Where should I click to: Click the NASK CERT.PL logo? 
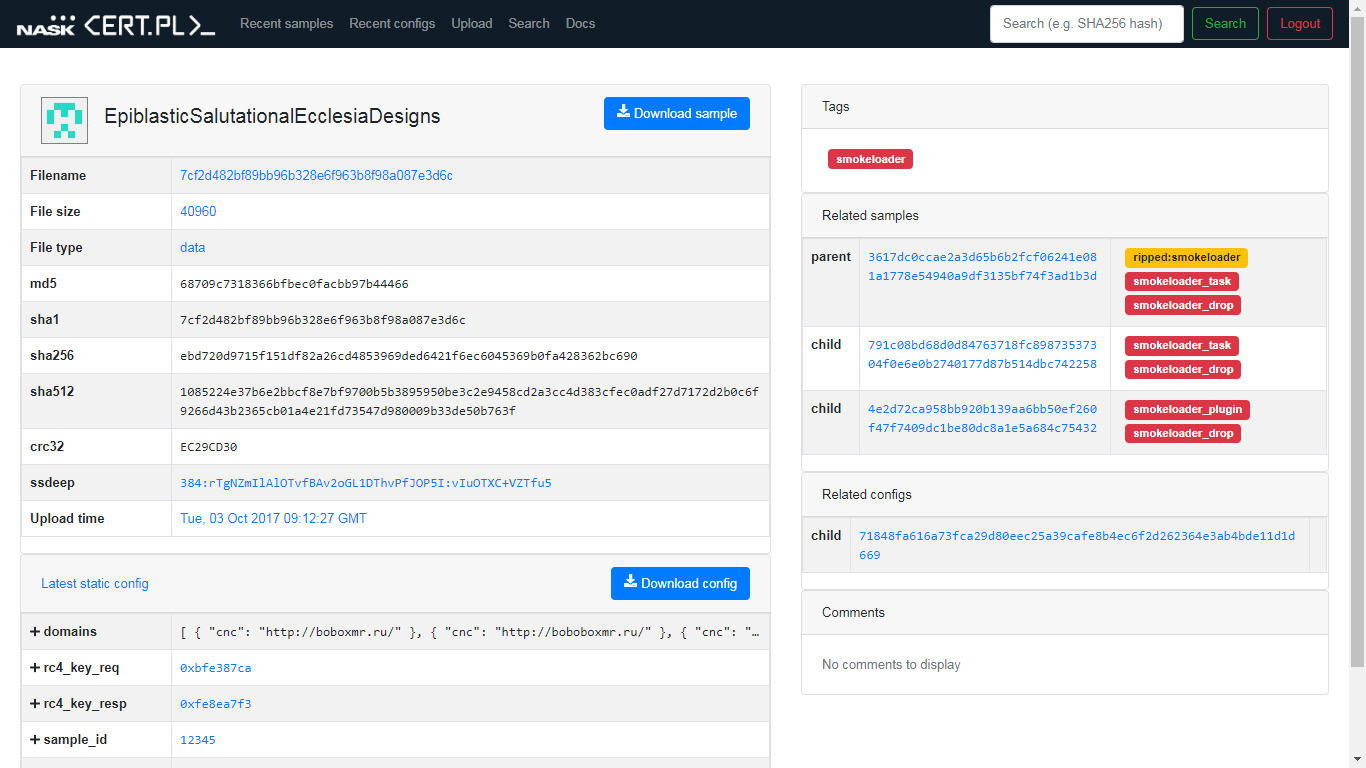click(x=115, y=24)
